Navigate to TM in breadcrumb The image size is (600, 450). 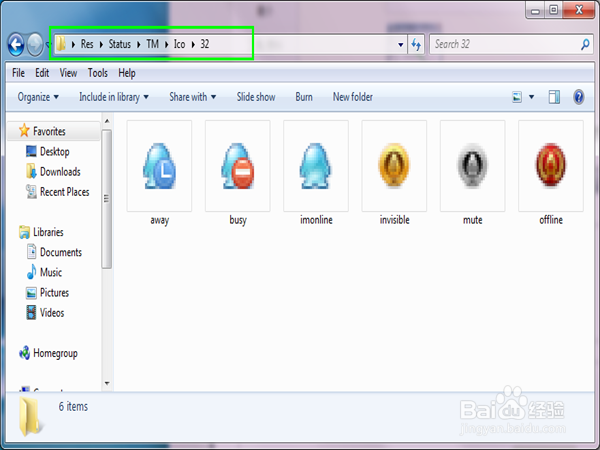click(x=152, y=44)
